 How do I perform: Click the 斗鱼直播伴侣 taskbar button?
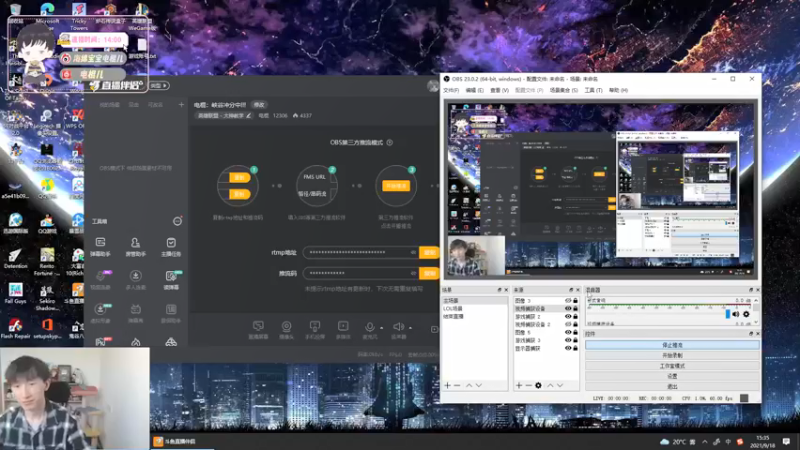coord(176,441)
